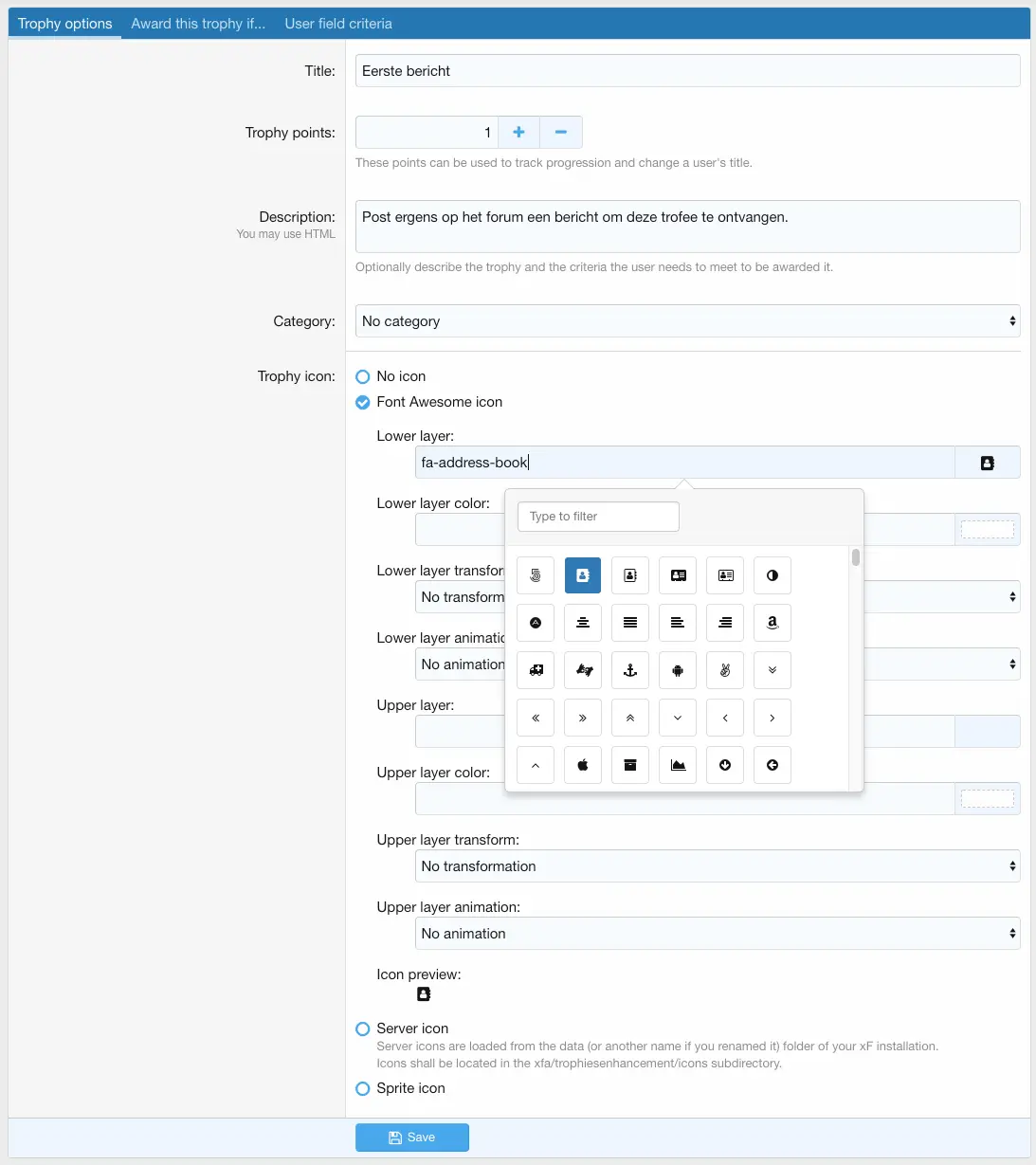Open the lower layer color swatch
Screen dimensions: 1036x1165
(x=987, y=530)
